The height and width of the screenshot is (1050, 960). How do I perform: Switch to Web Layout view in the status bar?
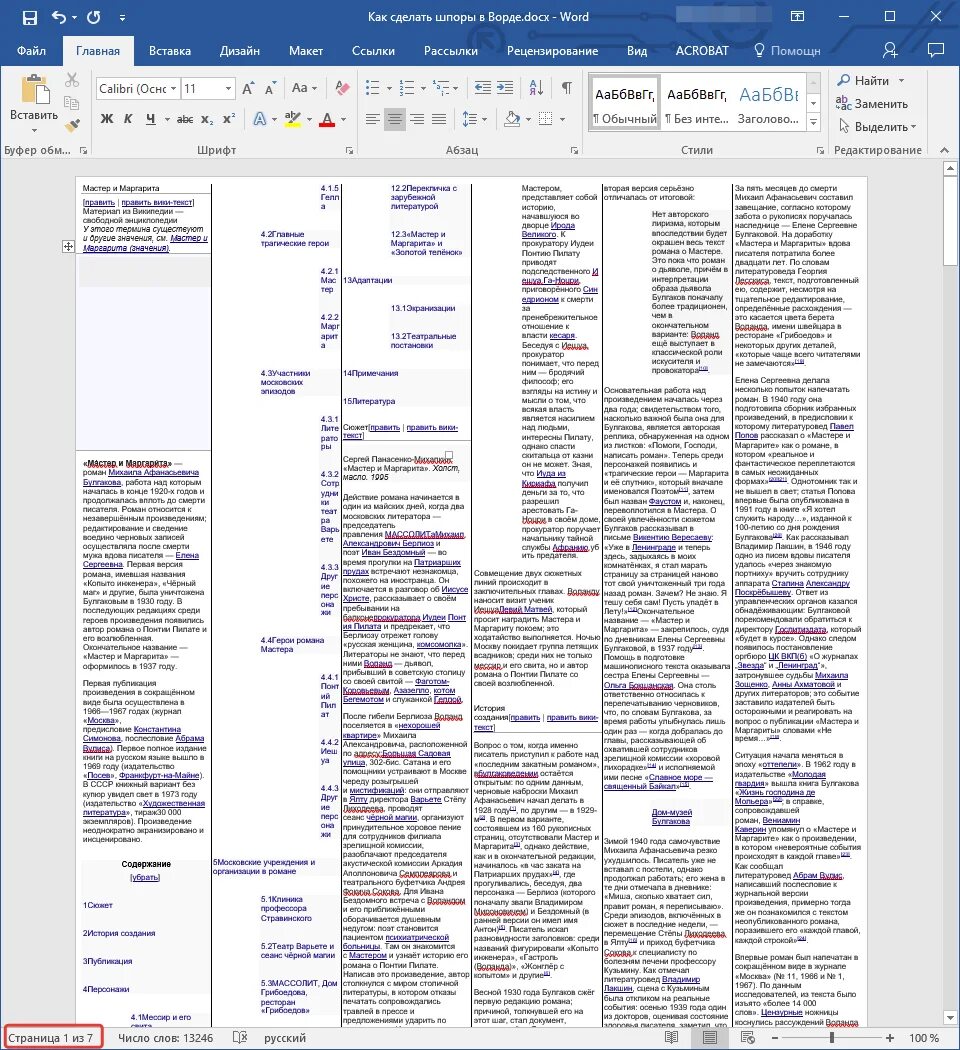(x=748, y=1037)
